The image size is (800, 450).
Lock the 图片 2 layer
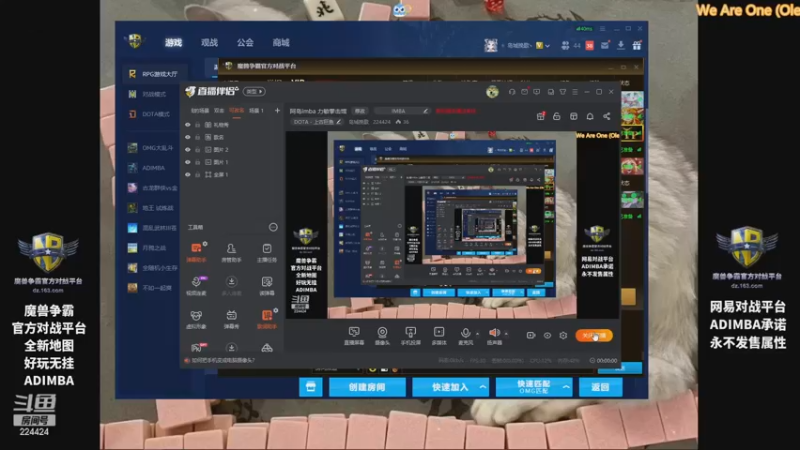(x=198, y=149)
